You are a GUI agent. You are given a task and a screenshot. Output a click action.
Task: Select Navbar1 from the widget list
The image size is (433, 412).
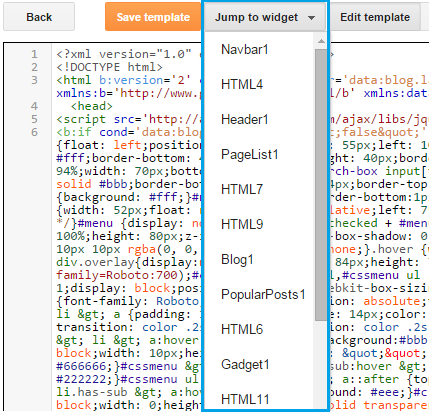[245, 49]
